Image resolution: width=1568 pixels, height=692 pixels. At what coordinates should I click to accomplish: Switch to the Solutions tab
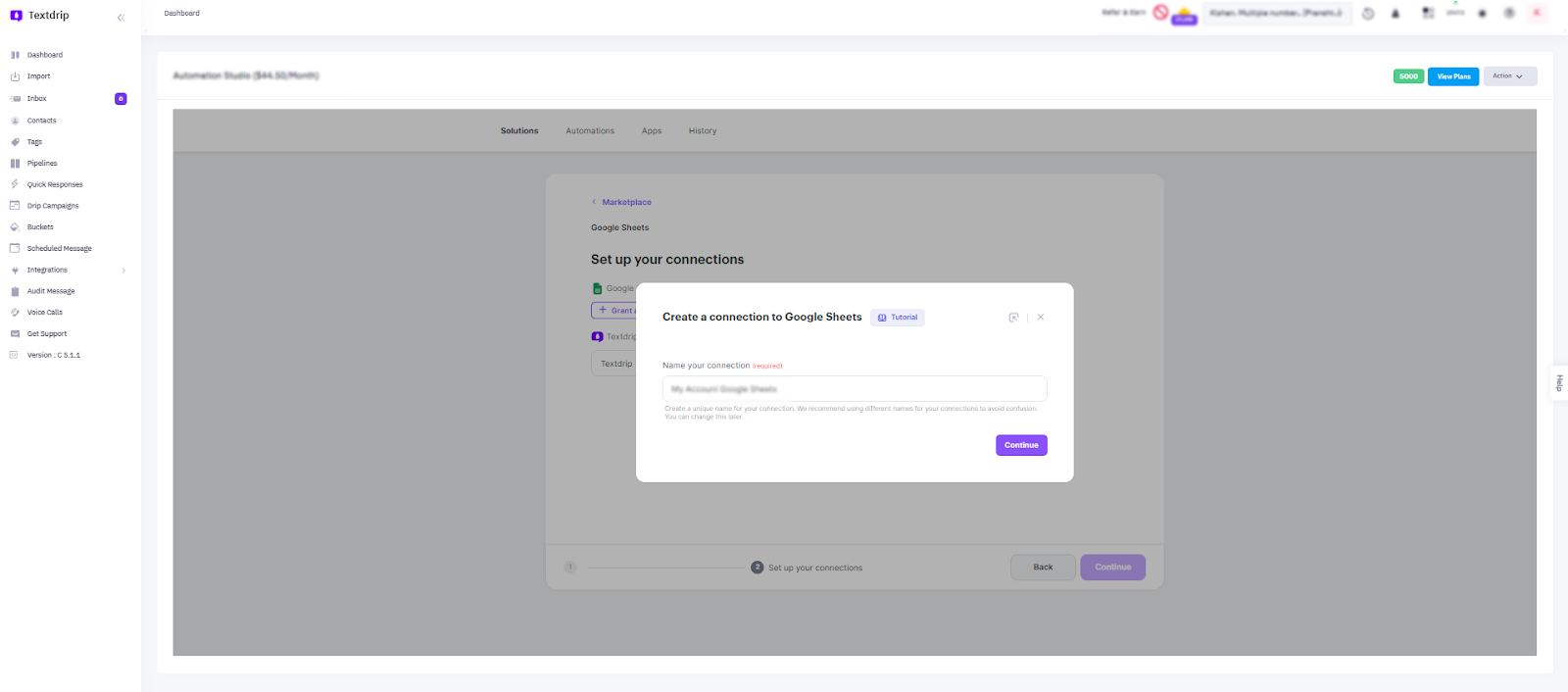519,131
